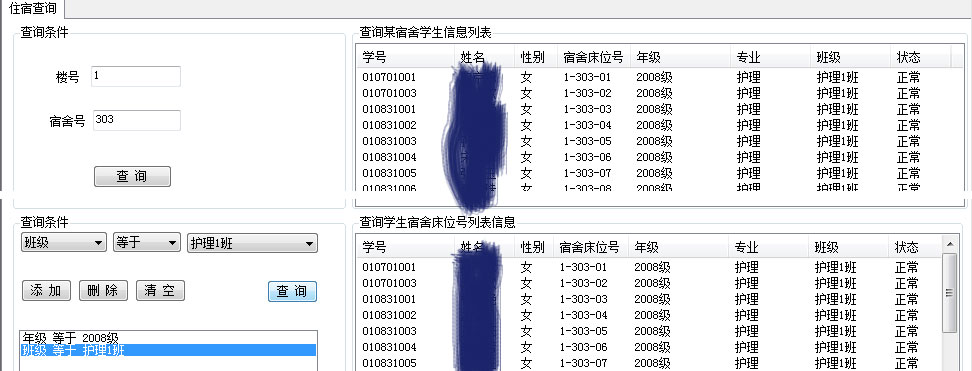Click bed 1-303-07 in 查询某宿舍学生信息列表
The image size is (972, 371).
[587, 173]
